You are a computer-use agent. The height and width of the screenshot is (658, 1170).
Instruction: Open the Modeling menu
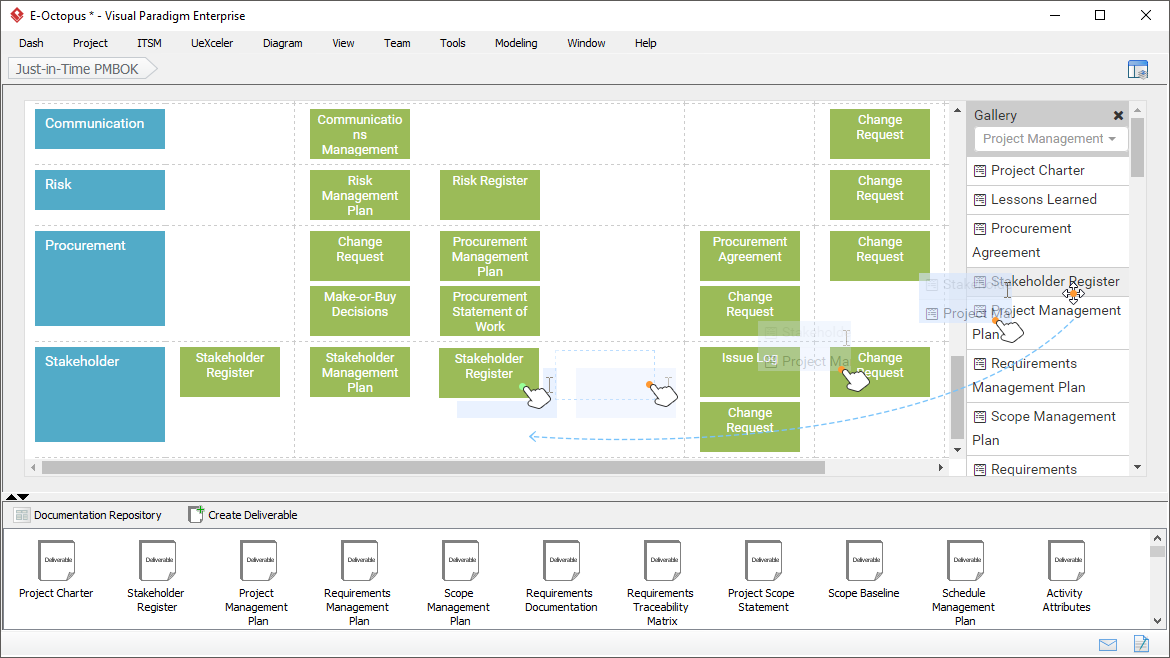[x=516, y=43]
